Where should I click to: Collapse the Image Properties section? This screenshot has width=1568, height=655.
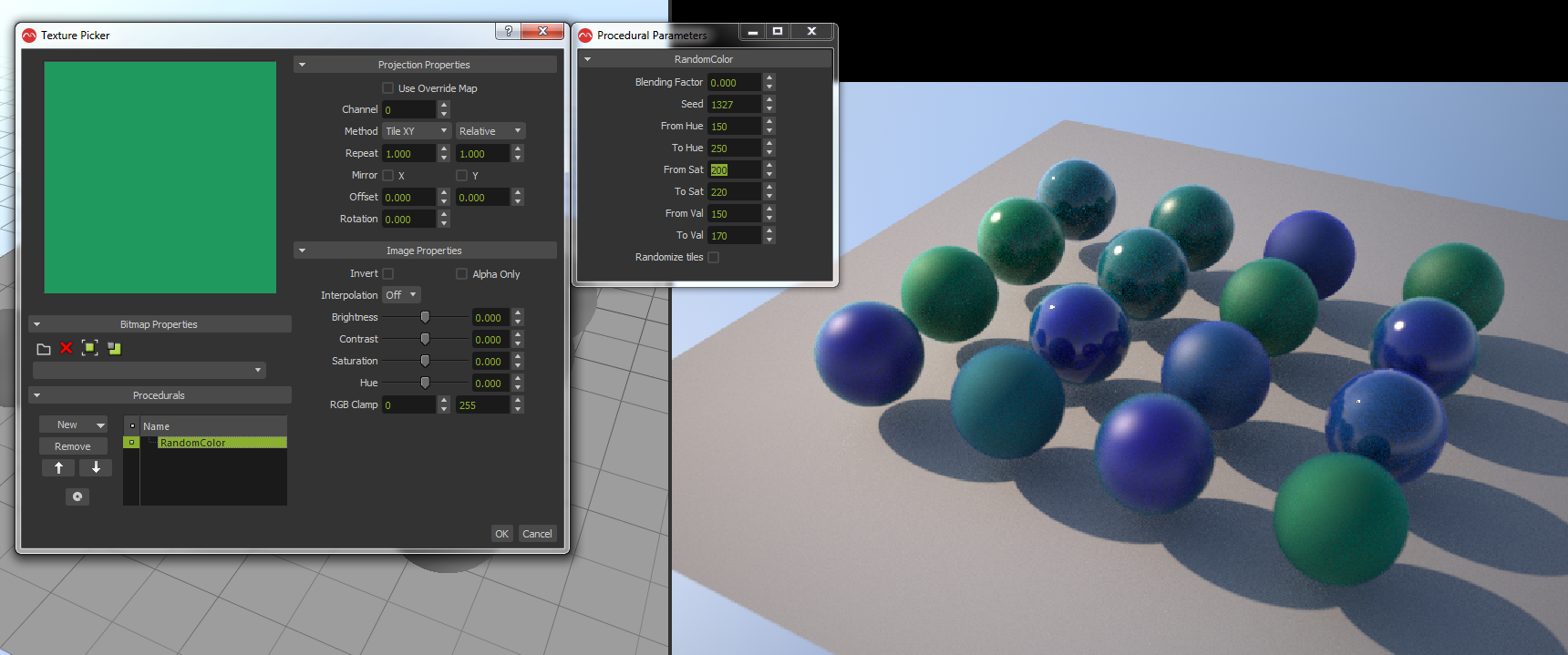(302, 251)
